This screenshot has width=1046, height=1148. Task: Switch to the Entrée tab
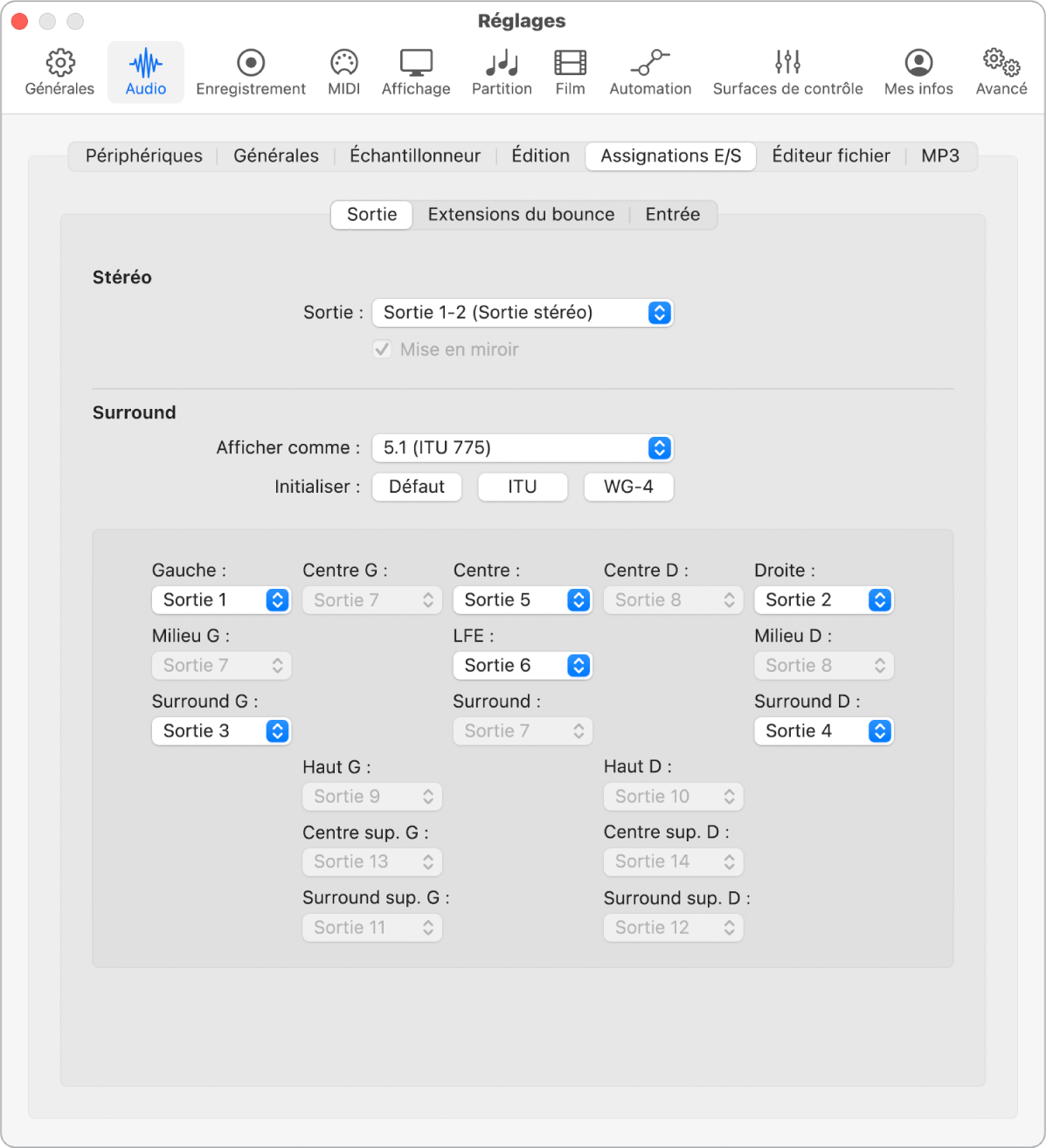click(x=671, y=214)
